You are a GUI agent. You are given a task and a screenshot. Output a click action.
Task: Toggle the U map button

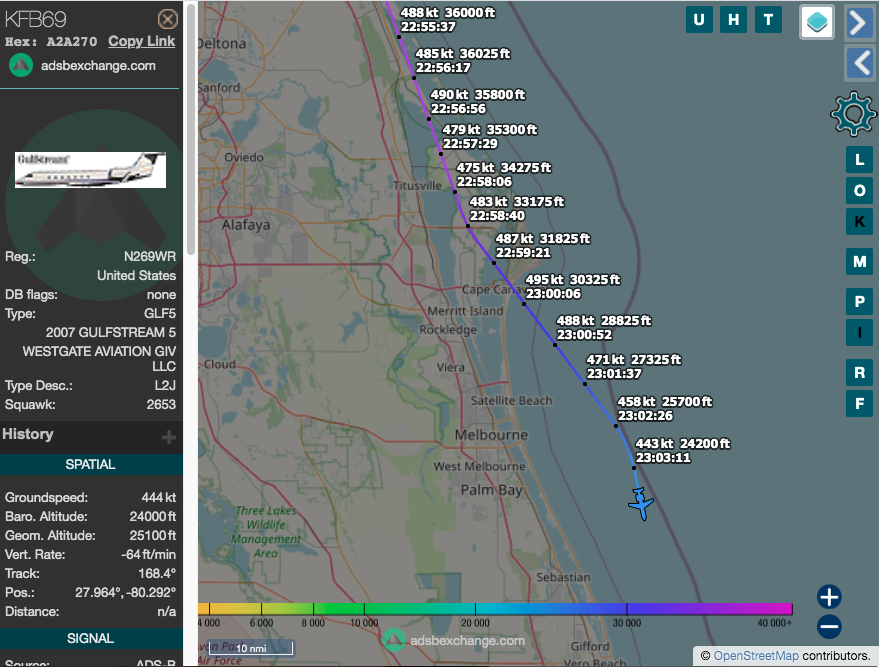[x=699, y=20]
